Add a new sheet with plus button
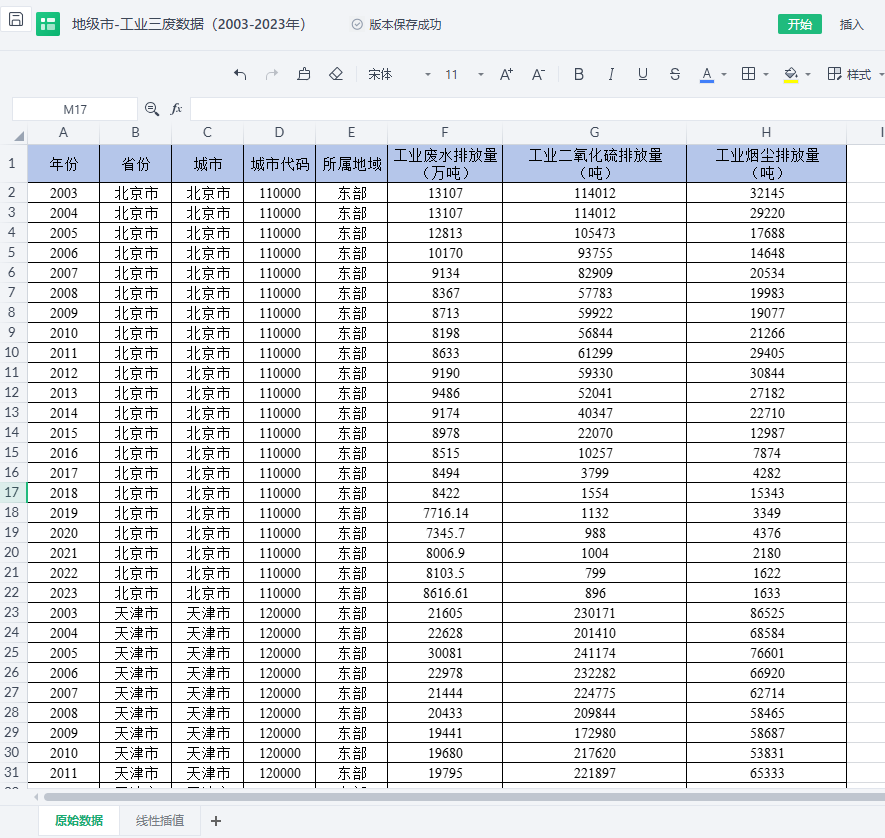This screenshot has height=838, width=885. (216, 821)
